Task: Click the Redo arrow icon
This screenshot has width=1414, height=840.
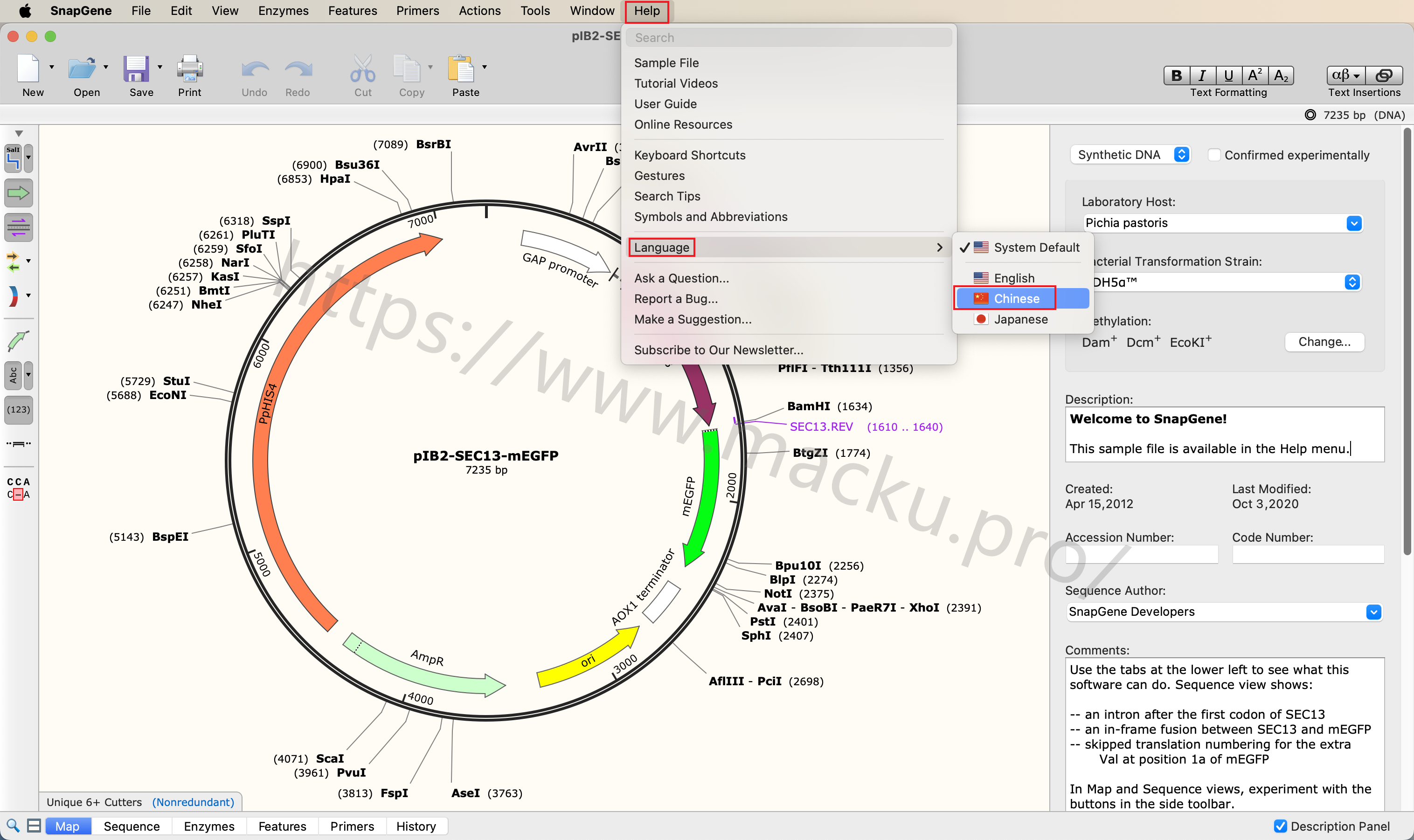Action: click(298, 69)
